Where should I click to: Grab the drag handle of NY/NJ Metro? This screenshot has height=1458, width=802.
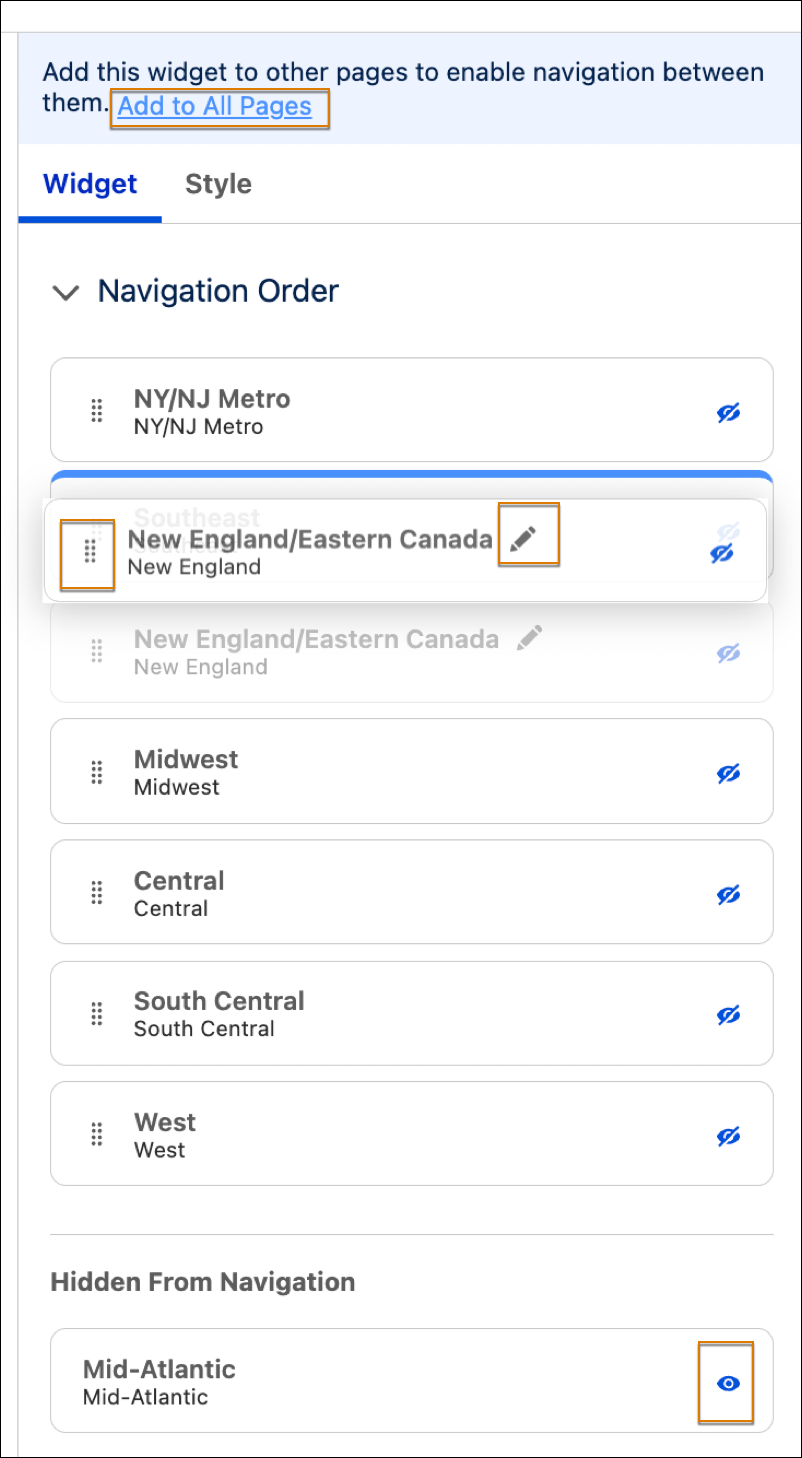click(97, 410)
